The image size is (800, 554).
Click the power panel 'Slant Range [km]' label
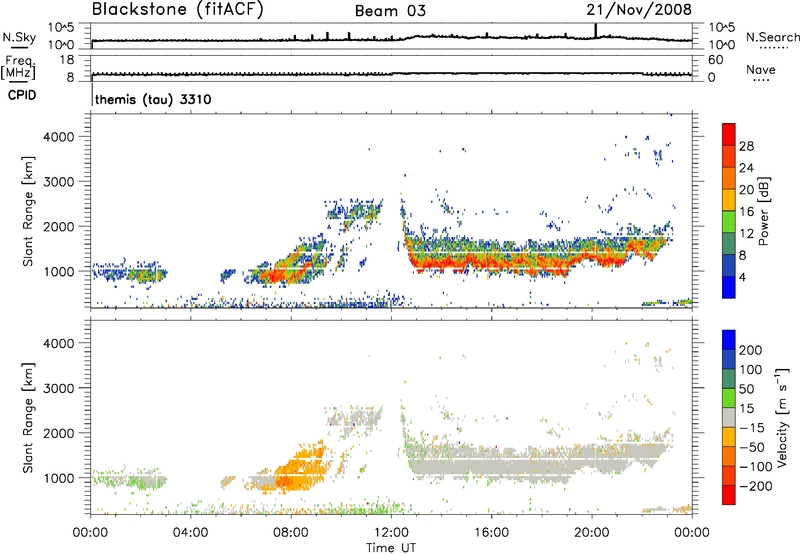coord(28,211)
